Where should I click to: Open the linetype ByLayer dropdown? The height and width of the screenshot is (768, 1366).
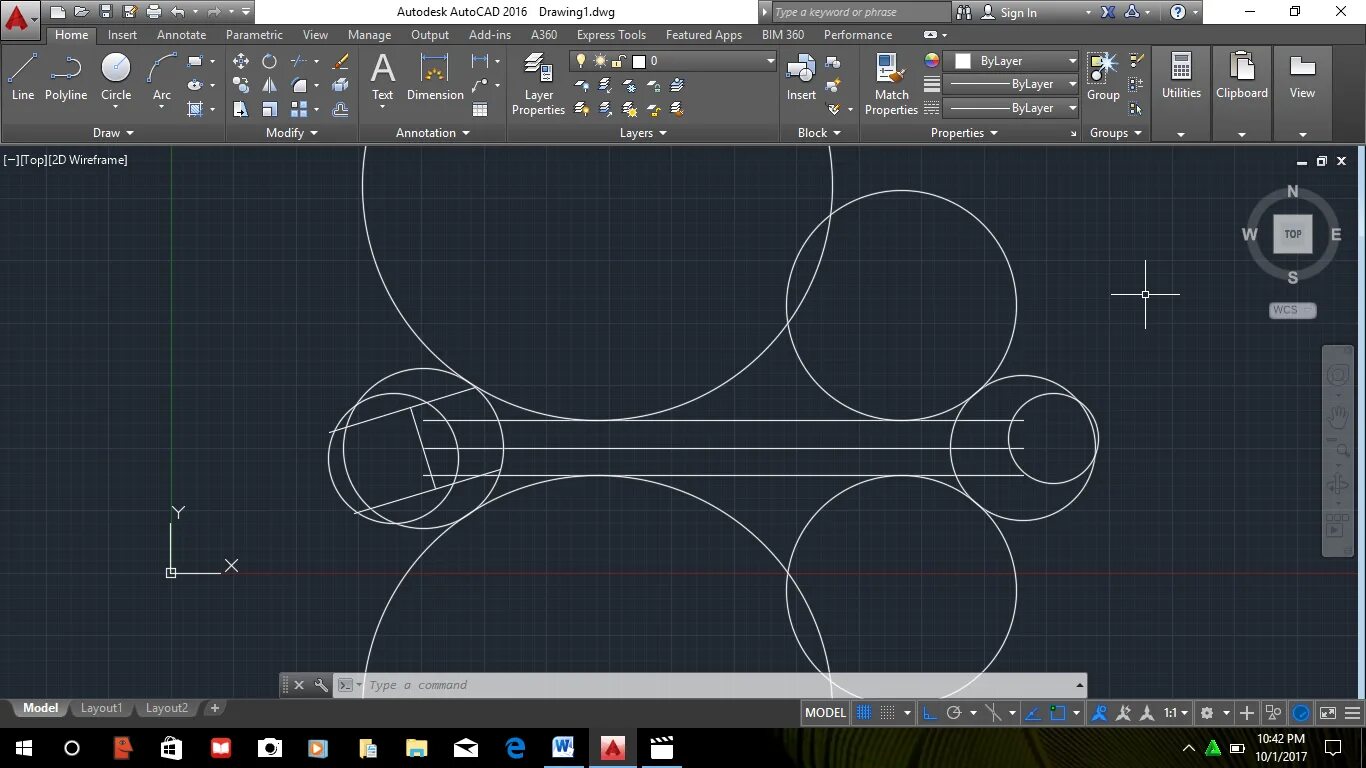(1012, 108)
